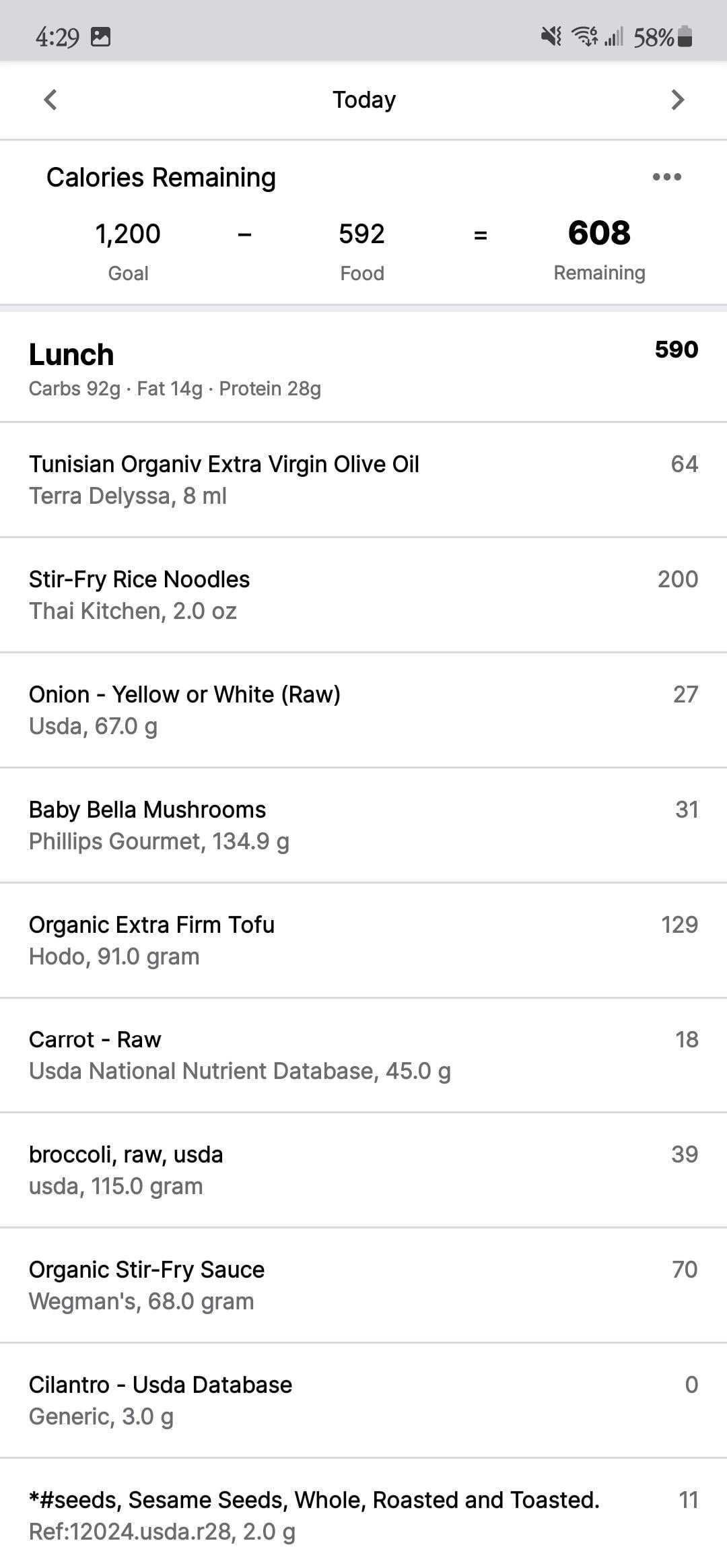Open the Organic Extra Firm Tofu entry
The image size is (727, 1568).
coord(363,940)
